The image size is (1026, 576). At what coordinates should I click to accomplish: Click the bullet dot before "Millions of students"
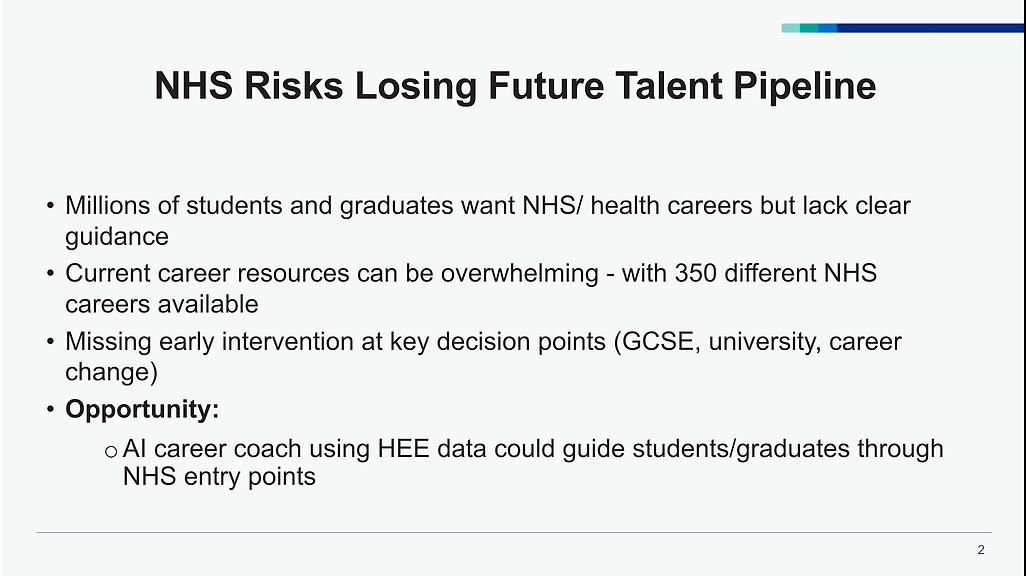coord(50,206)
